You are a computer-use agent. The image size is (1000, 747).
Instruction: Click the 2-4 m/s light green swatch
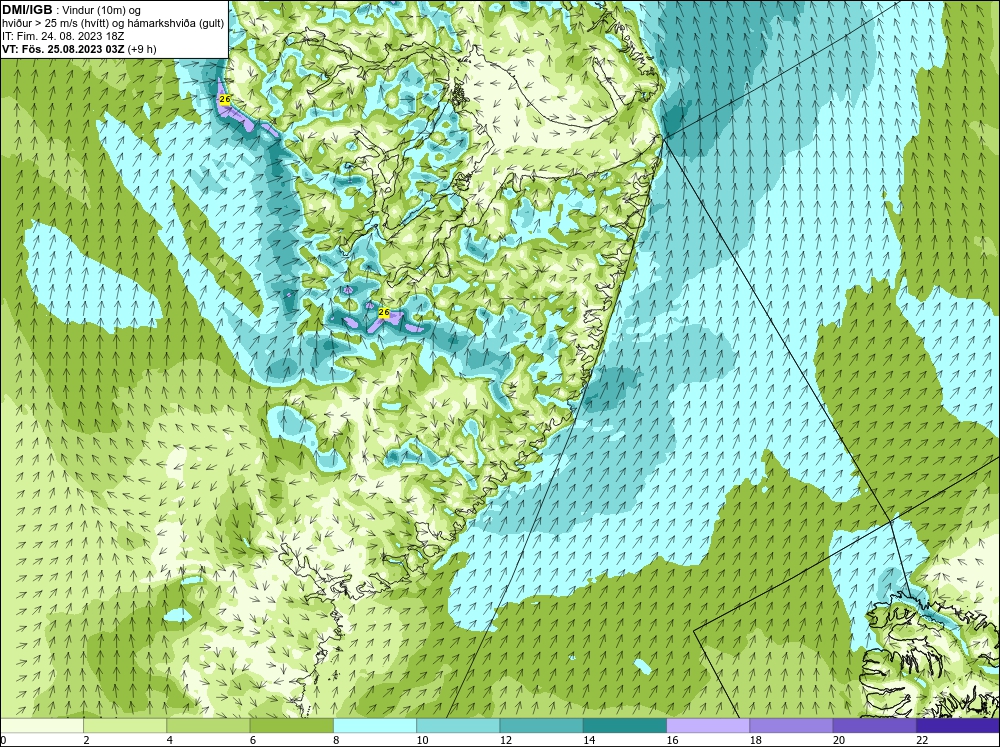(x=125, y=726)
